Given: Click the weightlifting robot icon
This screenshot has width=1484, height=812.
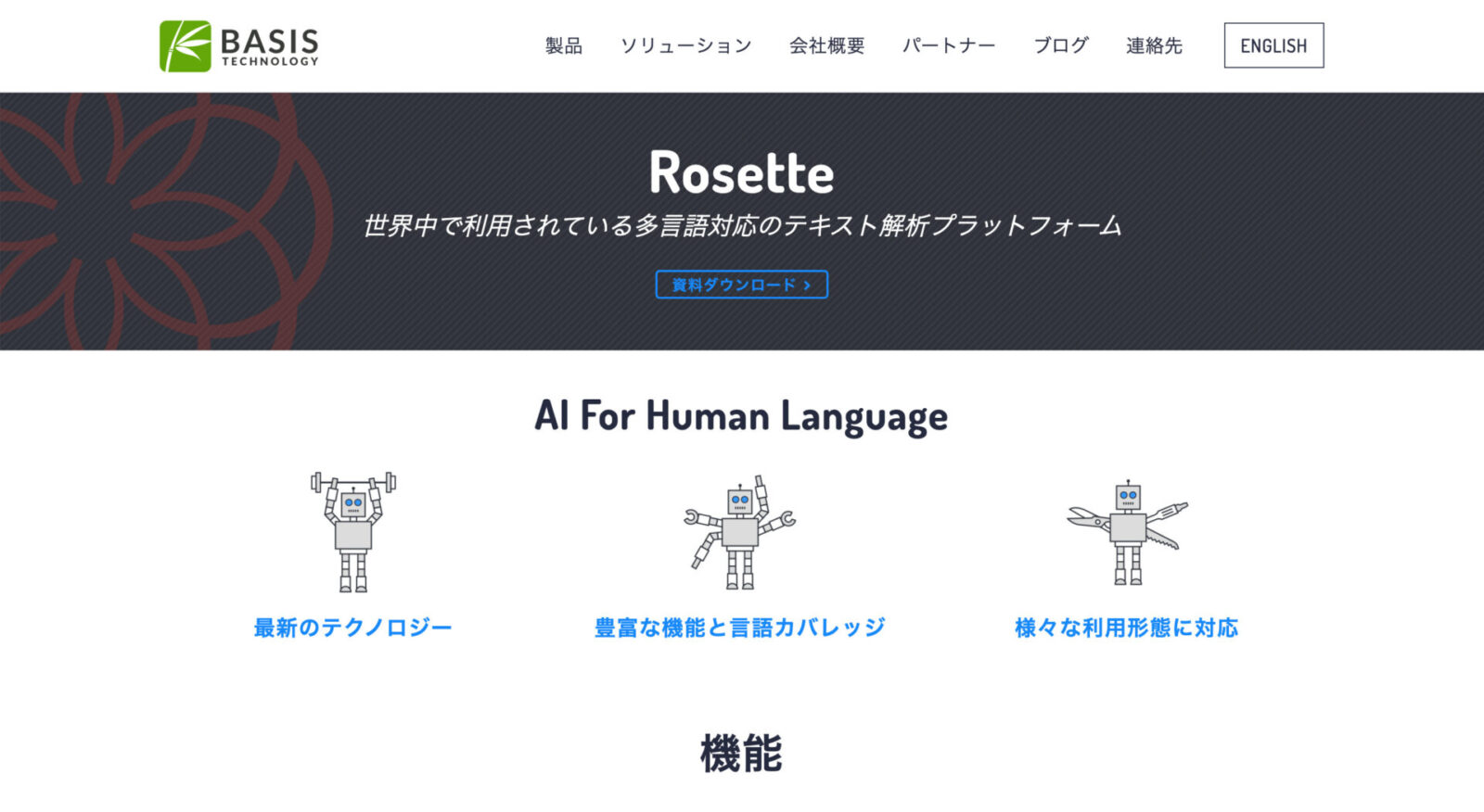Looking at the screenshot, I should coord(352,532).
